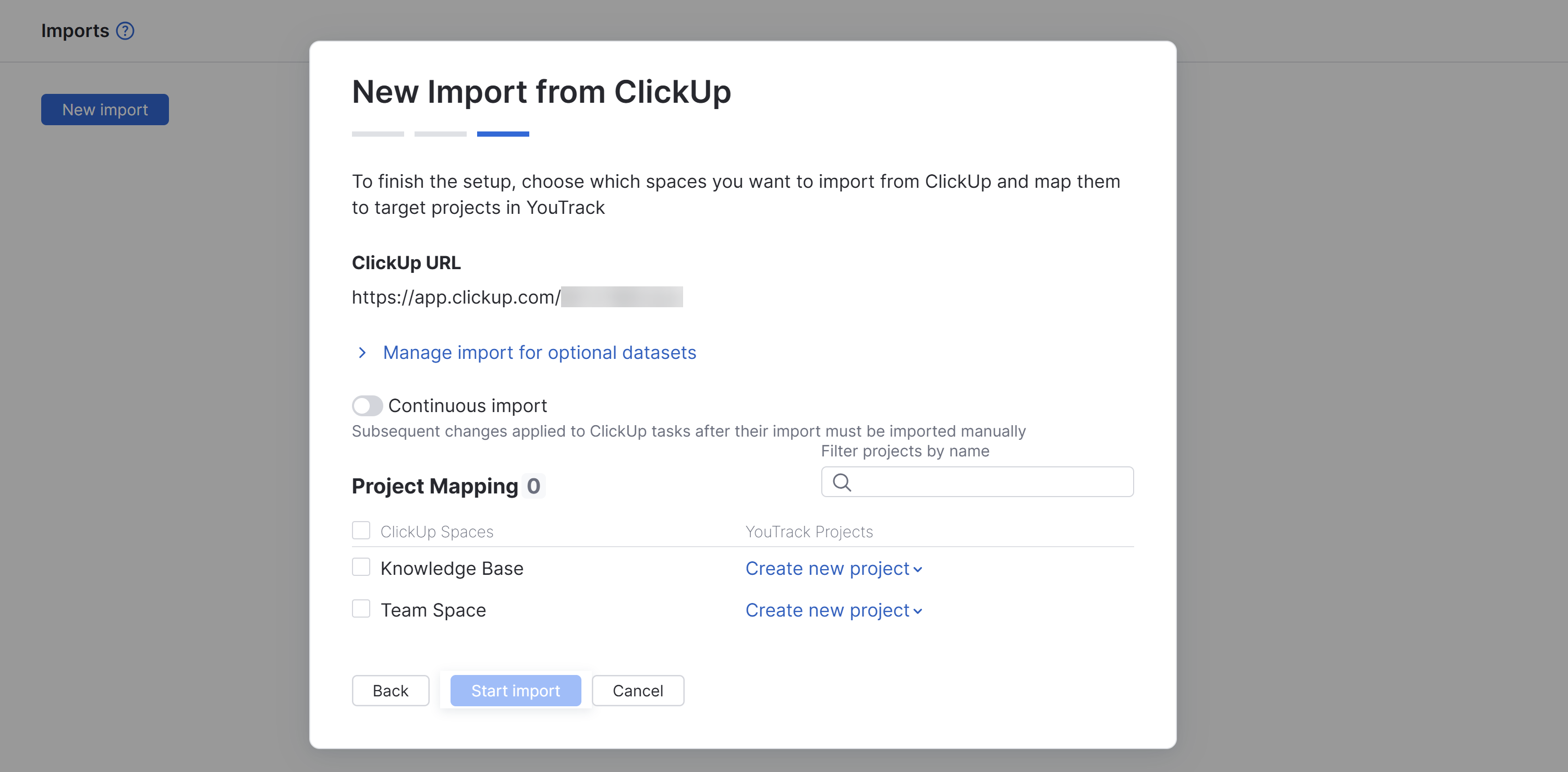
Task: Click the ClickUp URL value text
Action: tap(517, 297)
